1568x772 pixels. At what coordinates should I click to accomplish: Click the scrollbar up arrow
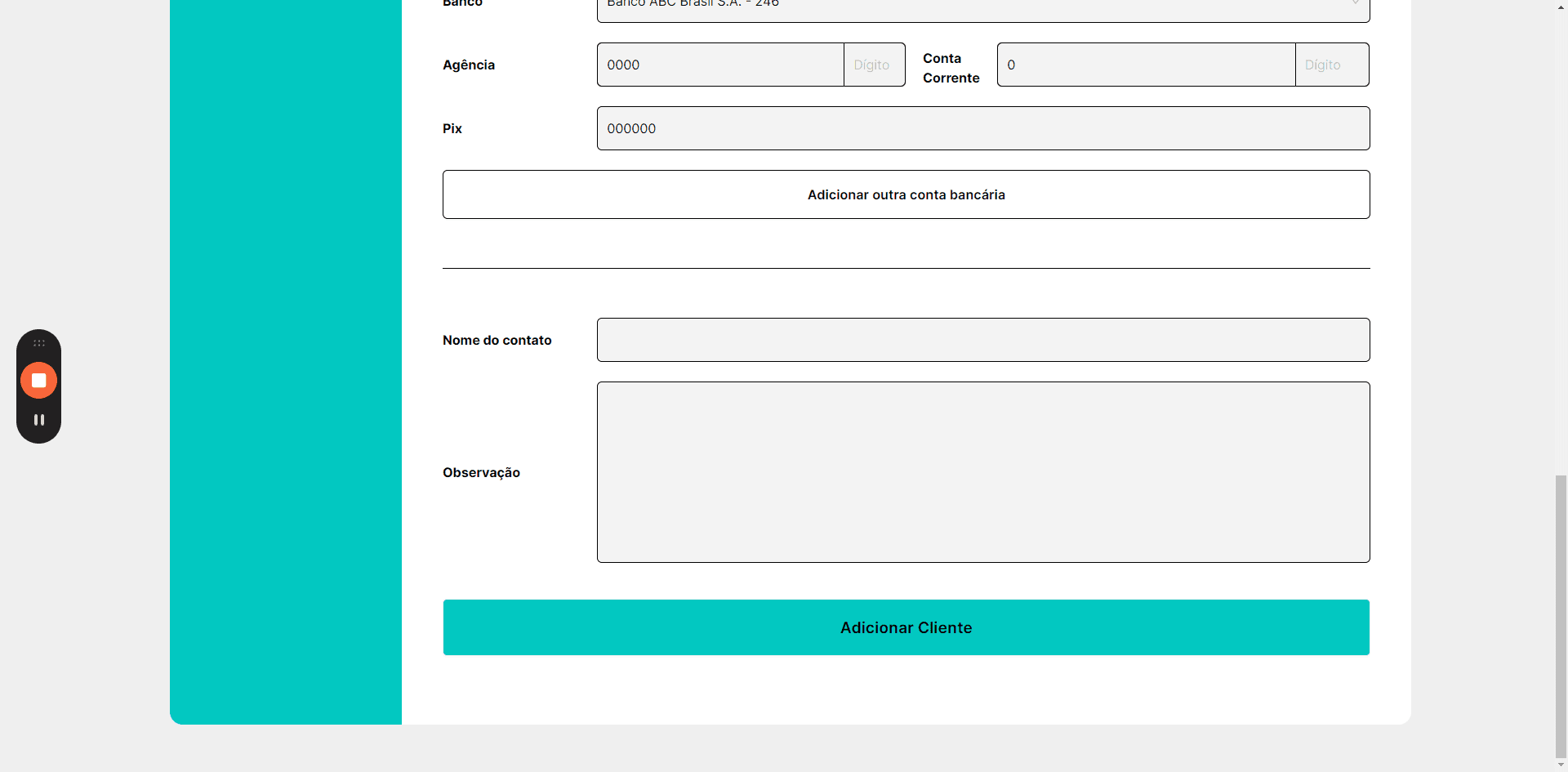1561,7
